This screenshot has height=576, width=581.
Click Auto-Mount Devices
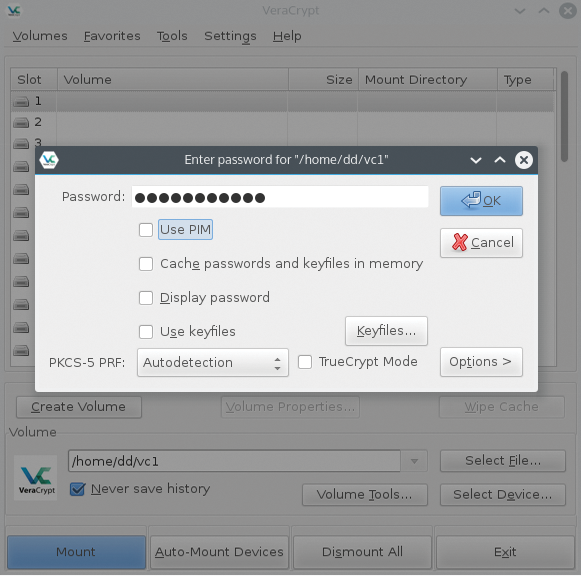tap(219, 552)
